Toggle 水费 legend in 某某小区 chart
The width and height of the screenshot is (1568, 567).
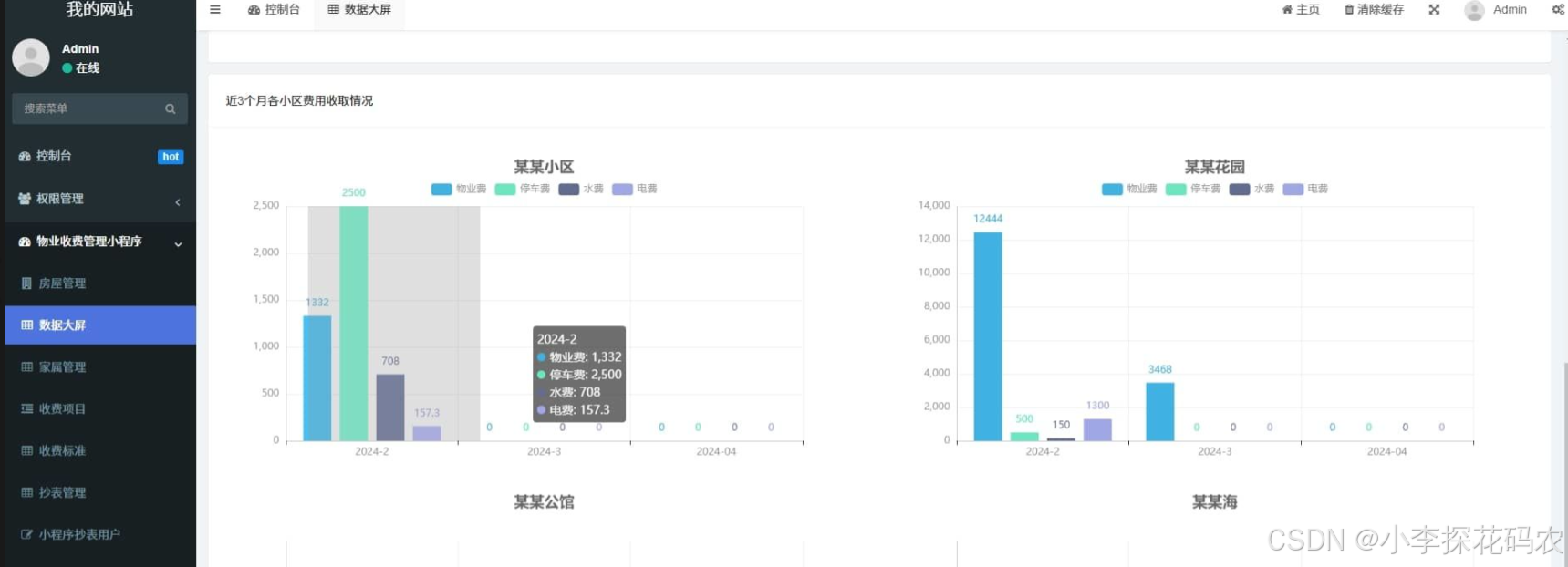581,190
